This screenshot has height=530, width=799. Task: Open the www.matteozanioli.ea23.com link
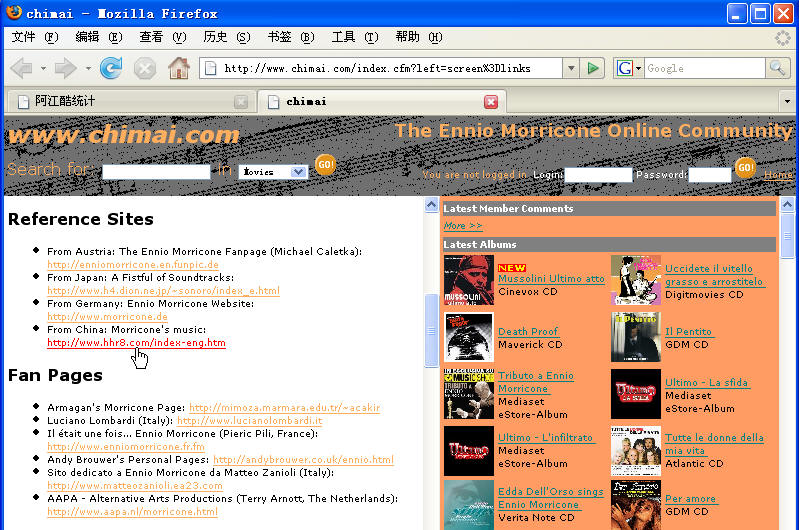tap(135, 486)
